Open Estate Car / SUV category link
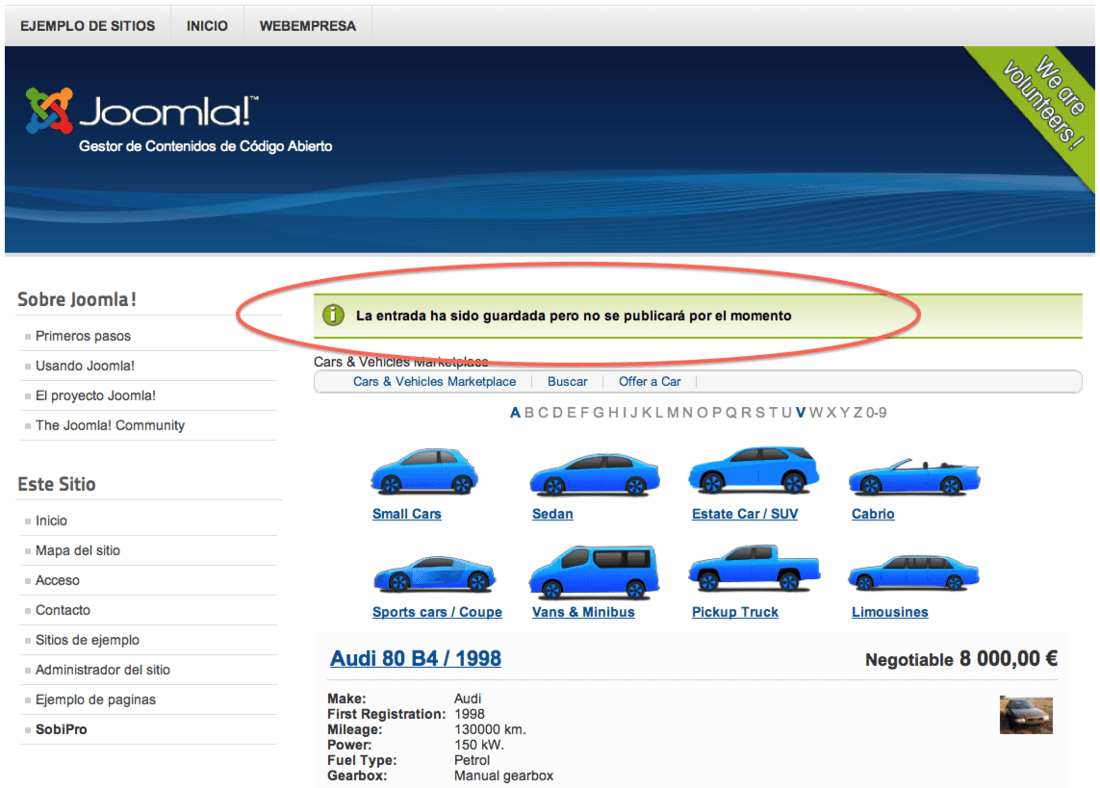1100x788 pixels. 745,514
